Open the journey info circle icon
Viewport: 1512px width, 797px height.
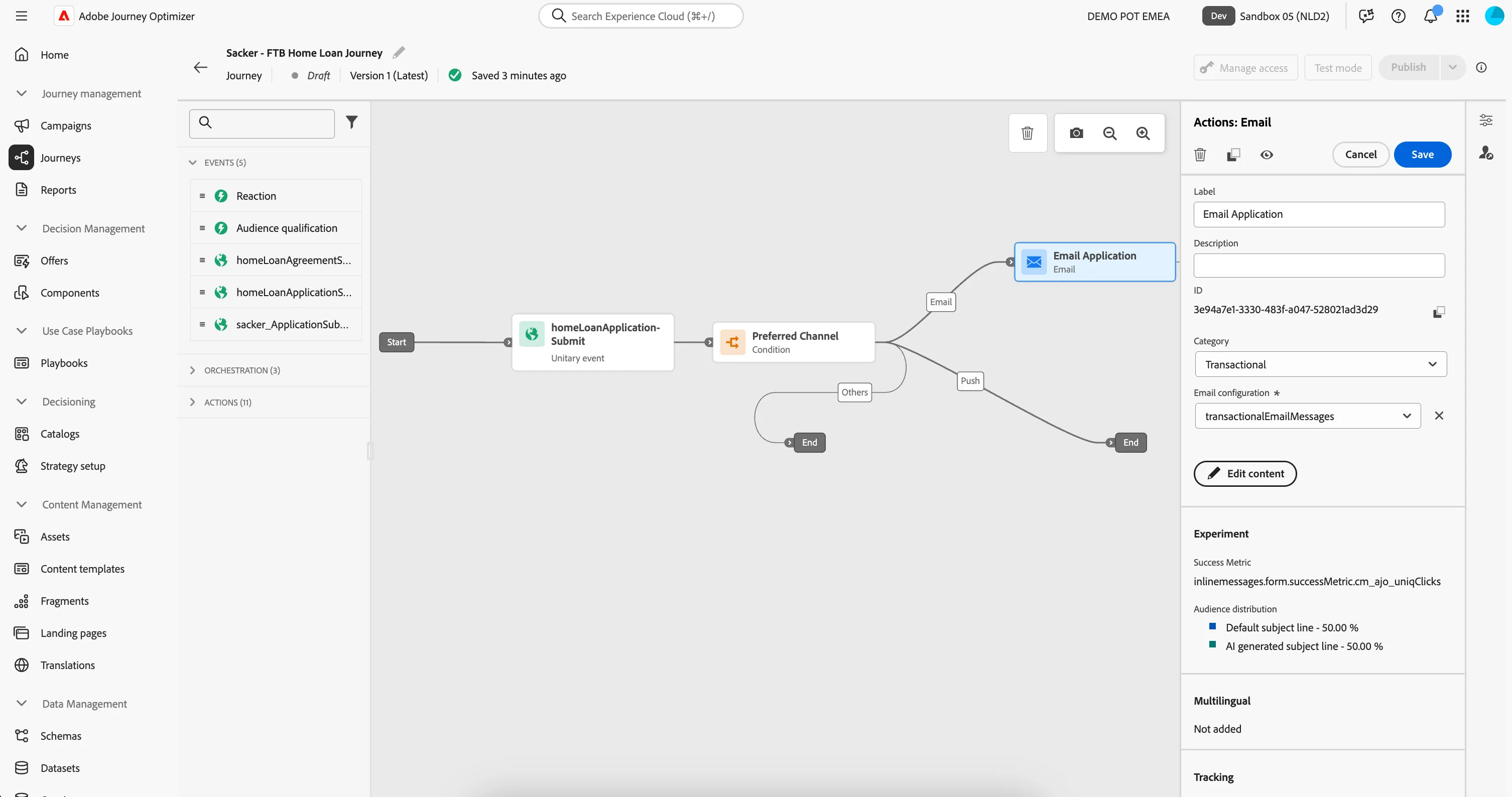coord(1481,67)
